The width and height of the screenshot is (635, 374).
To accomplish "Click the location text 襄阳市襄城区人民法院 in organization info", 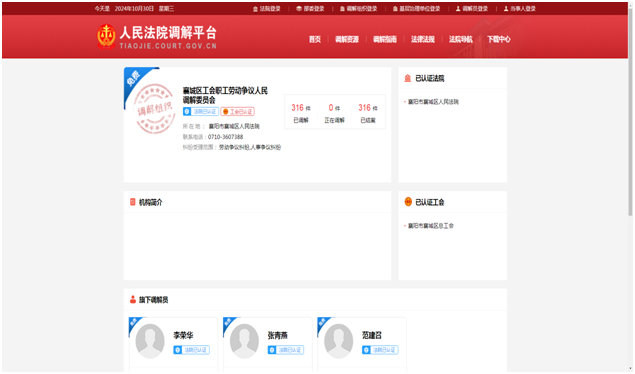I will pos(234,126).
